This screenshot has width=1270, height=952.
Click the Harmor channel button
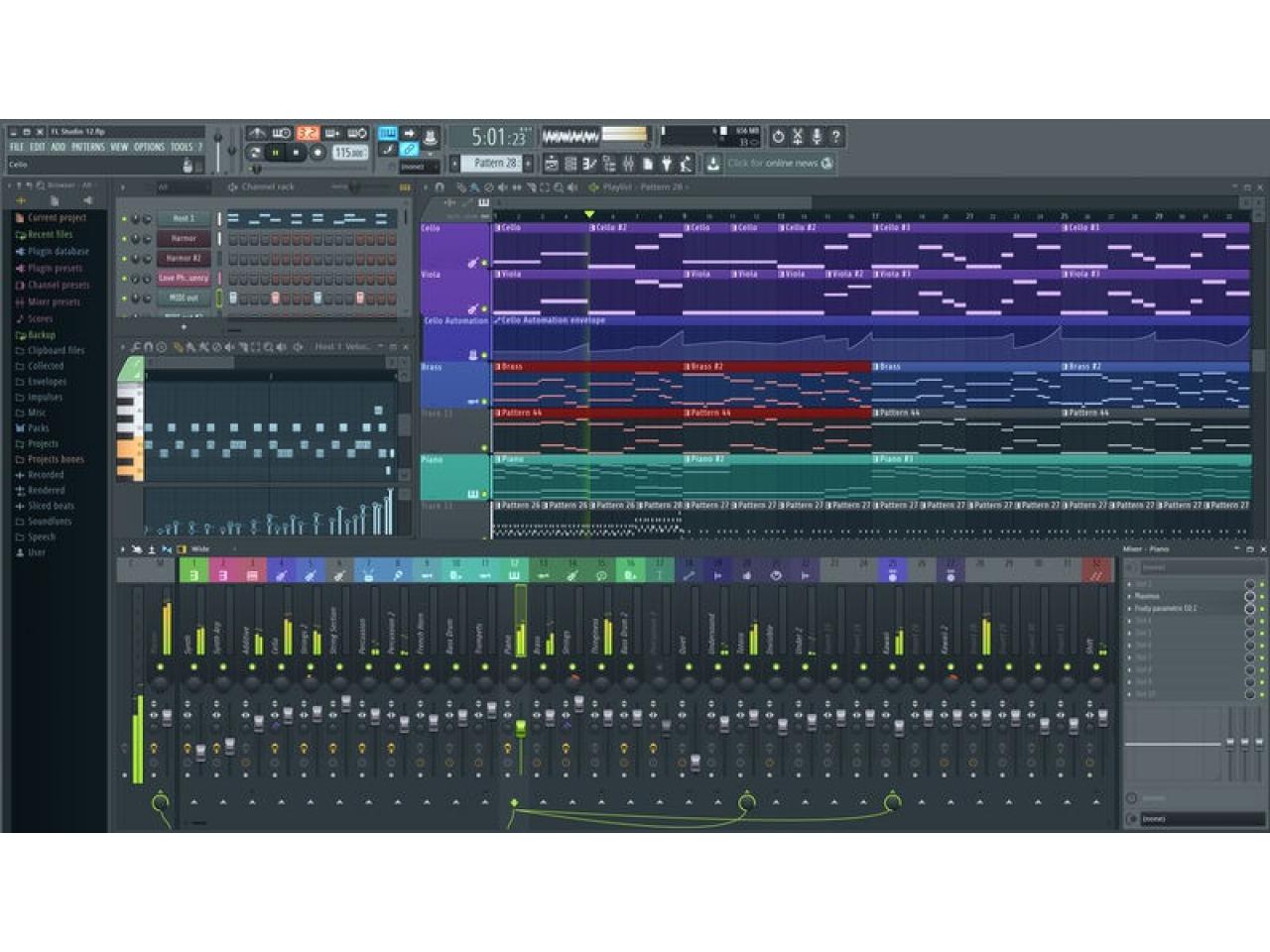(x=184, y=239)
